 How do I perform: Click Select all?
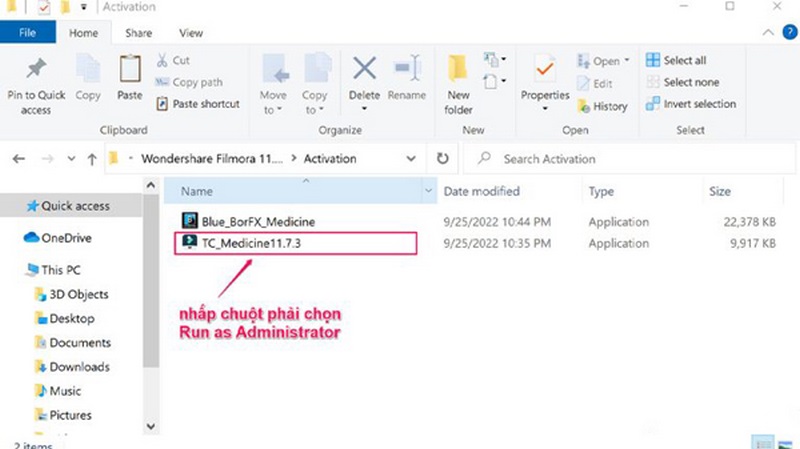pos(676,60)
